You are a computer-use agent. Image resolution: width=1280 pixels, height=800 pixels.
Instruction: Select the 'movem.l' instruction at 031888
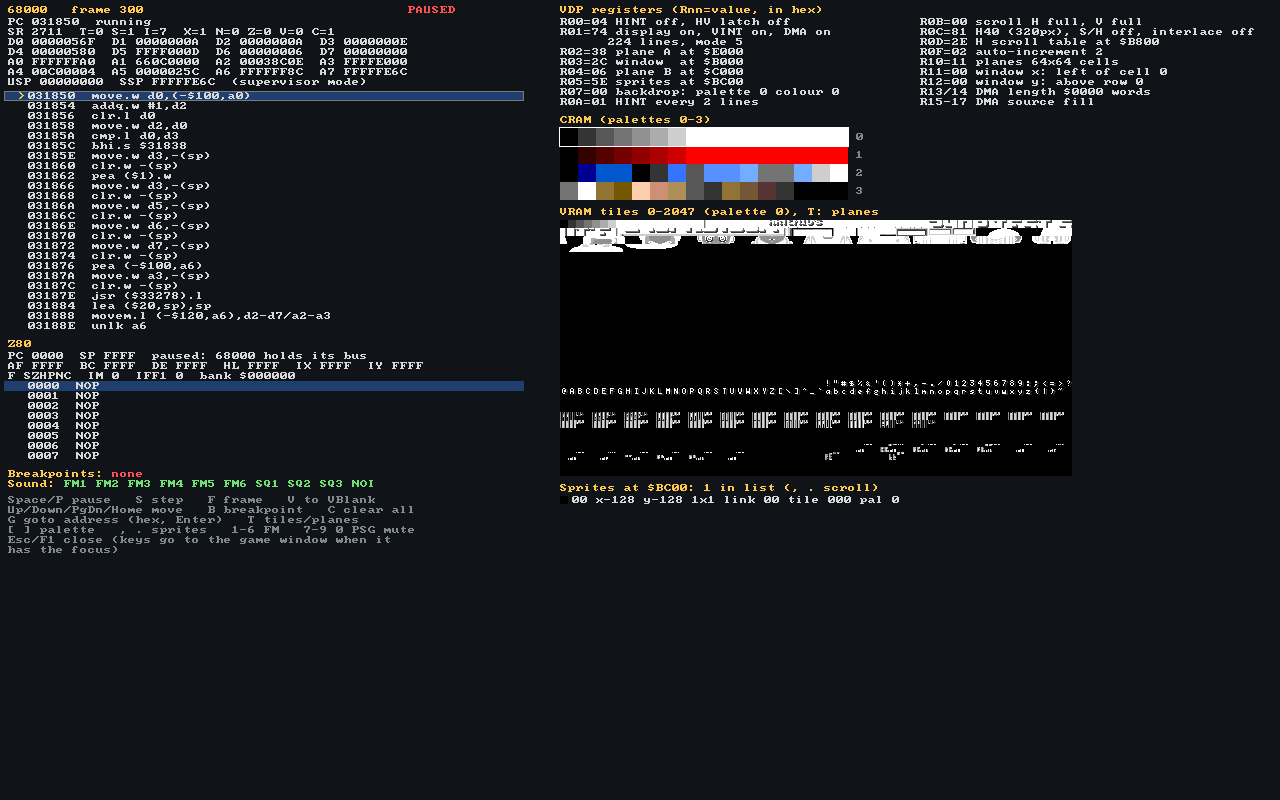pos(179,316)
